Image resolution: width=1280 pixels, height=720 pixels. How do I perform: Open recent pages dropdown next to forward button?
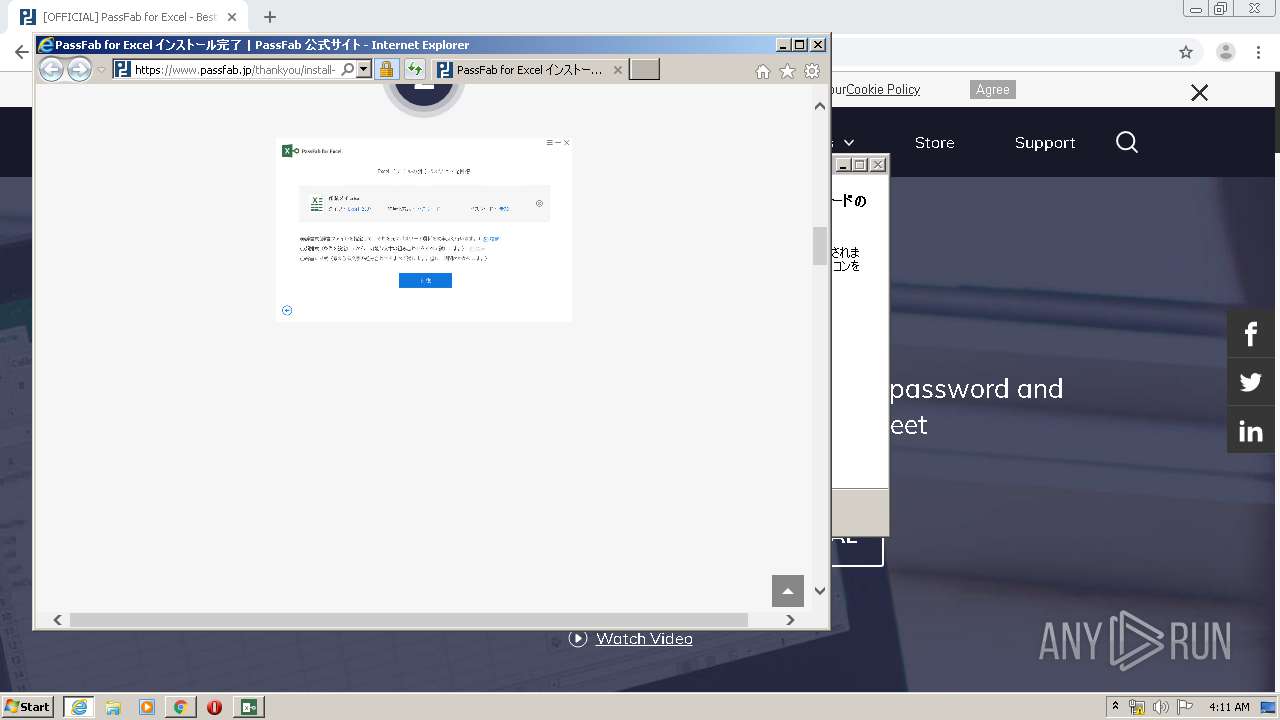tap(101, 70)
